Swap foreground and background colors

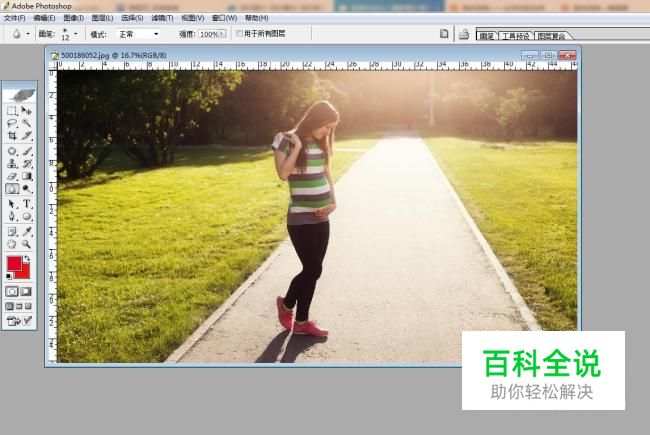coord(27,258)
